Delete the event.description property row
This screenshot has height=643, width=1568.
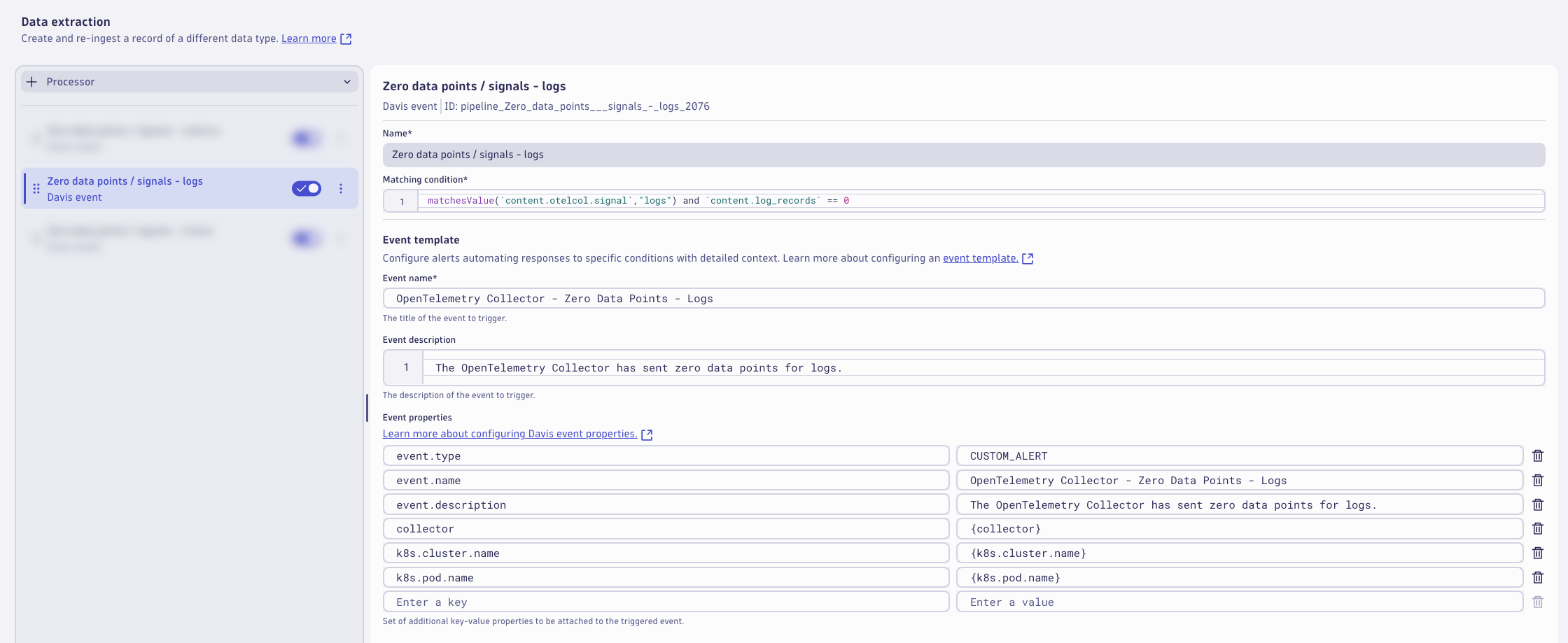tap(1538, 504)
